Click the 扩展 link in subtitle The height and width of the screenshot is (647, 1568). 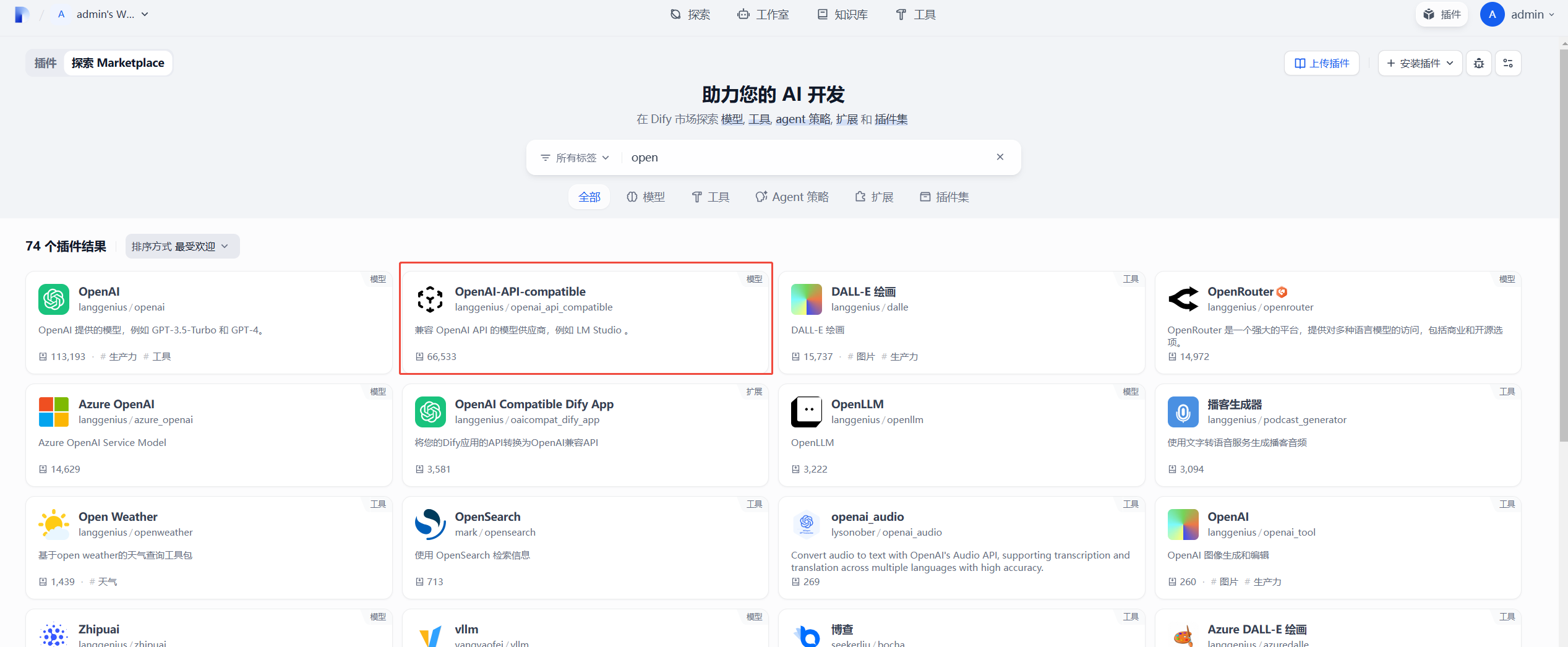pyautogui.click(x=847, y=119)
